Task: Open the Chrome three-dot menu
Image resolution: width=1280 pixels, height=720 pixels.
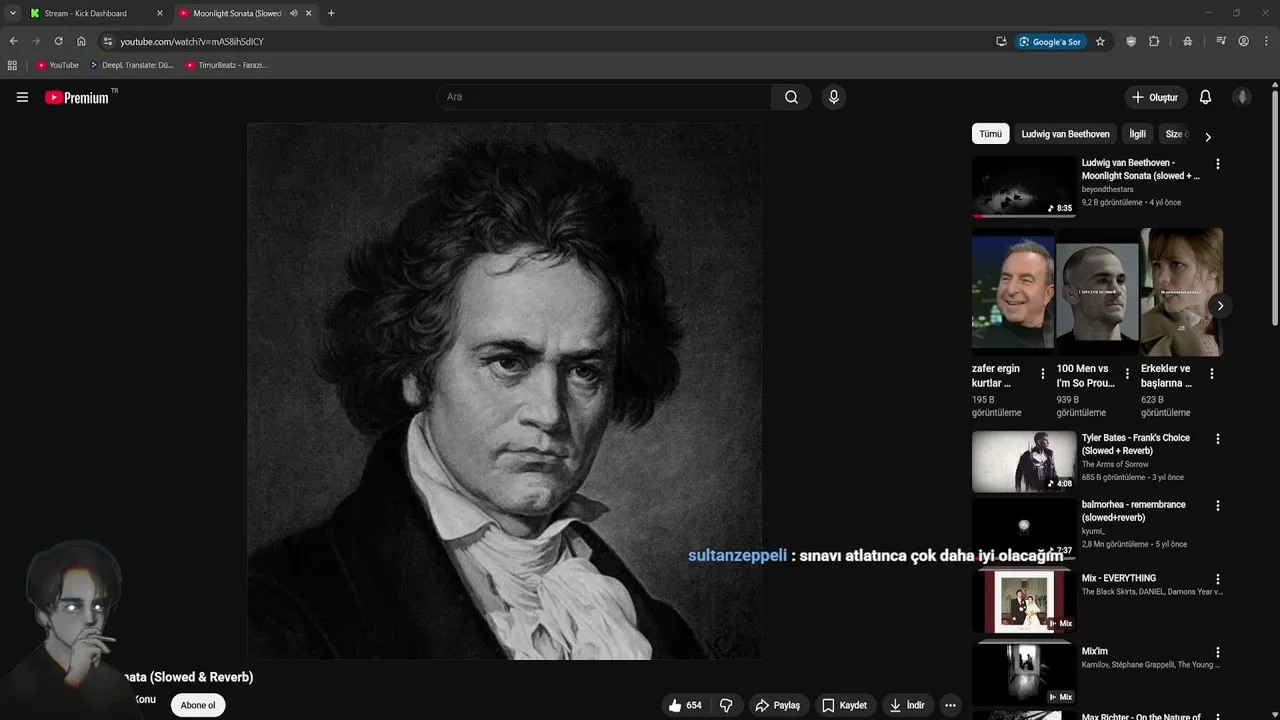Action: click(1265, 41)
